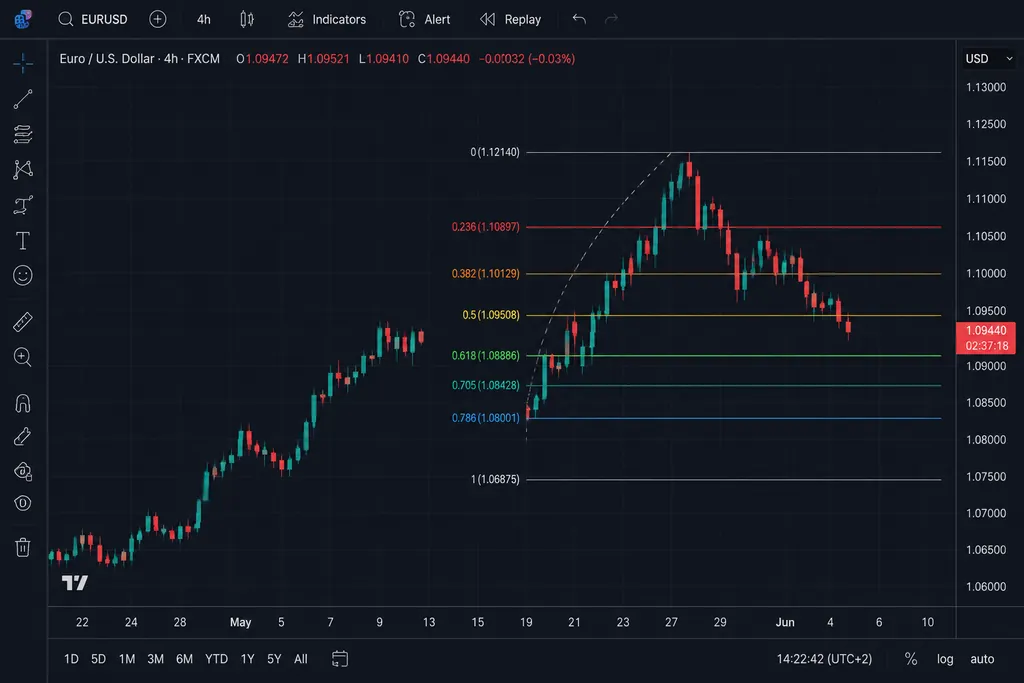1024x683 pixels.
Task: Select the pattern drawing tool
Action: pyautogui.click(x=23, y=170)
